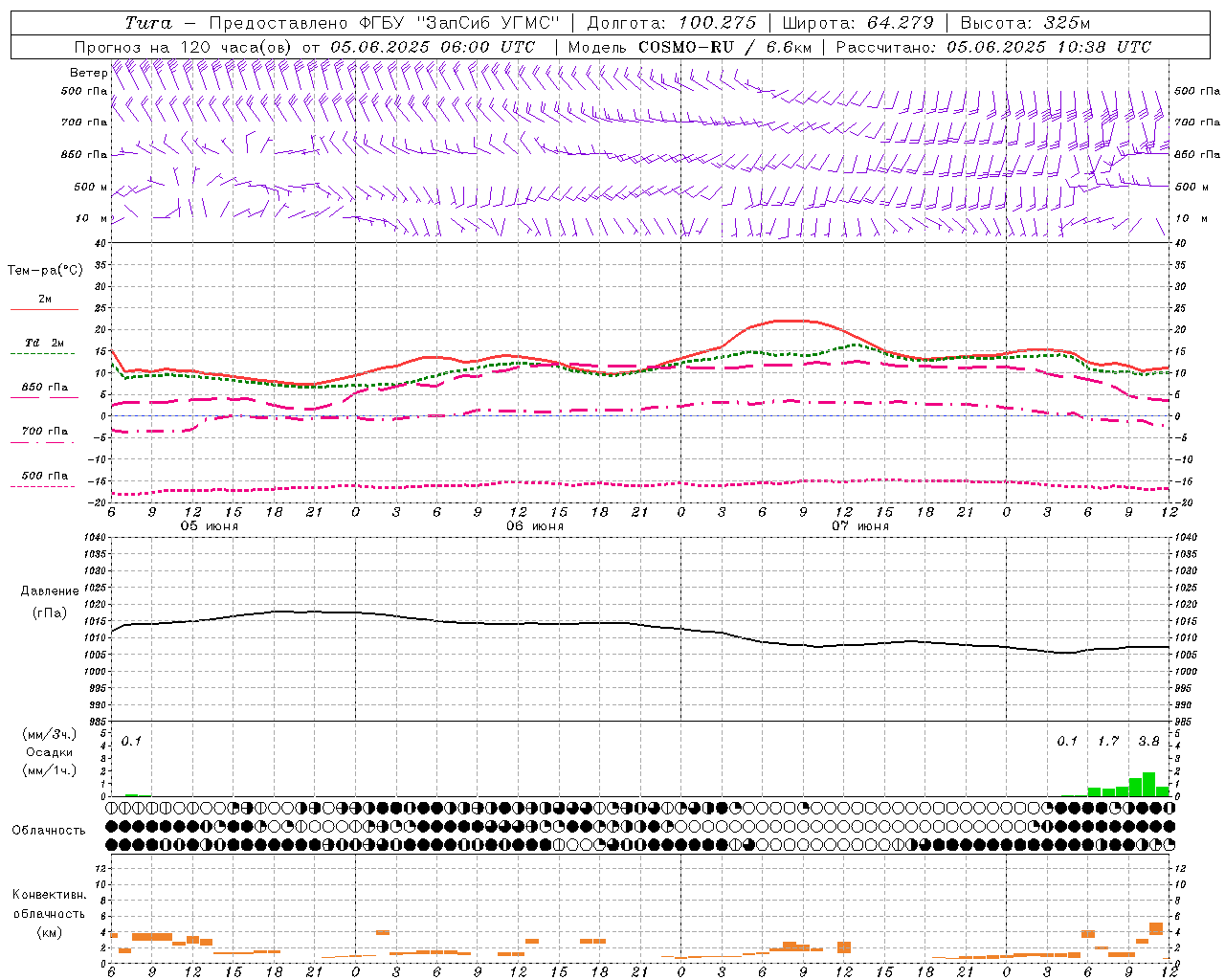1225x980 pixels.
Task: Click the '3.8' precipitation total value
Action: (x=1148, y=741)
